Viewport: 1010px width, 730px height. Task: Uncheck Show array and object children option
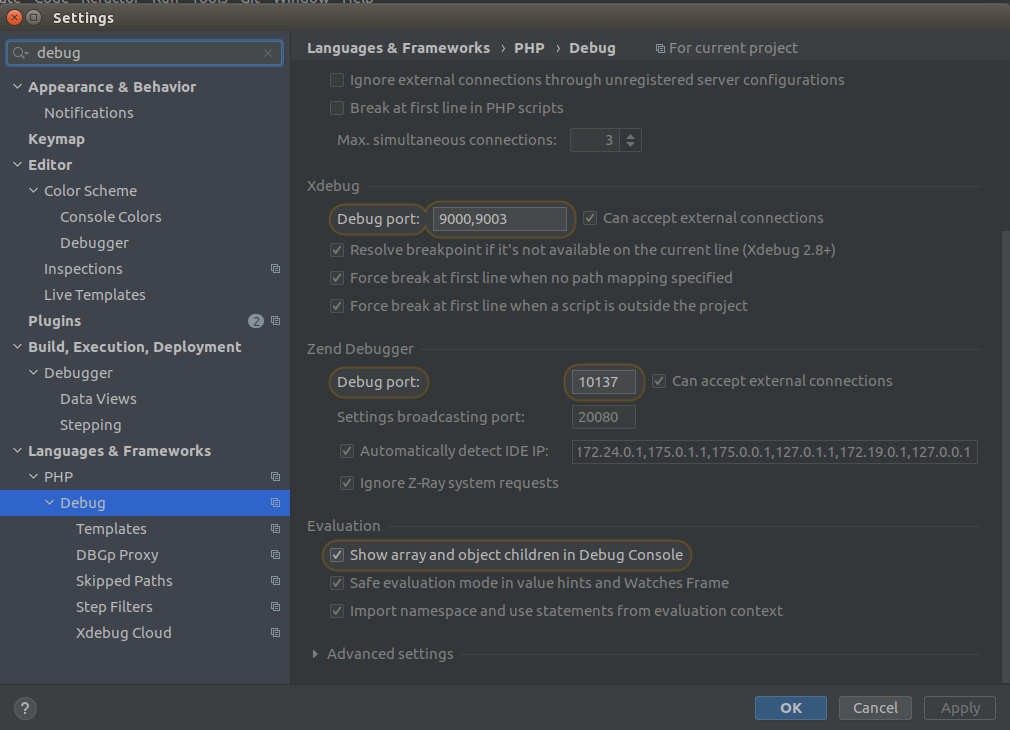click(x=337, y=556)
